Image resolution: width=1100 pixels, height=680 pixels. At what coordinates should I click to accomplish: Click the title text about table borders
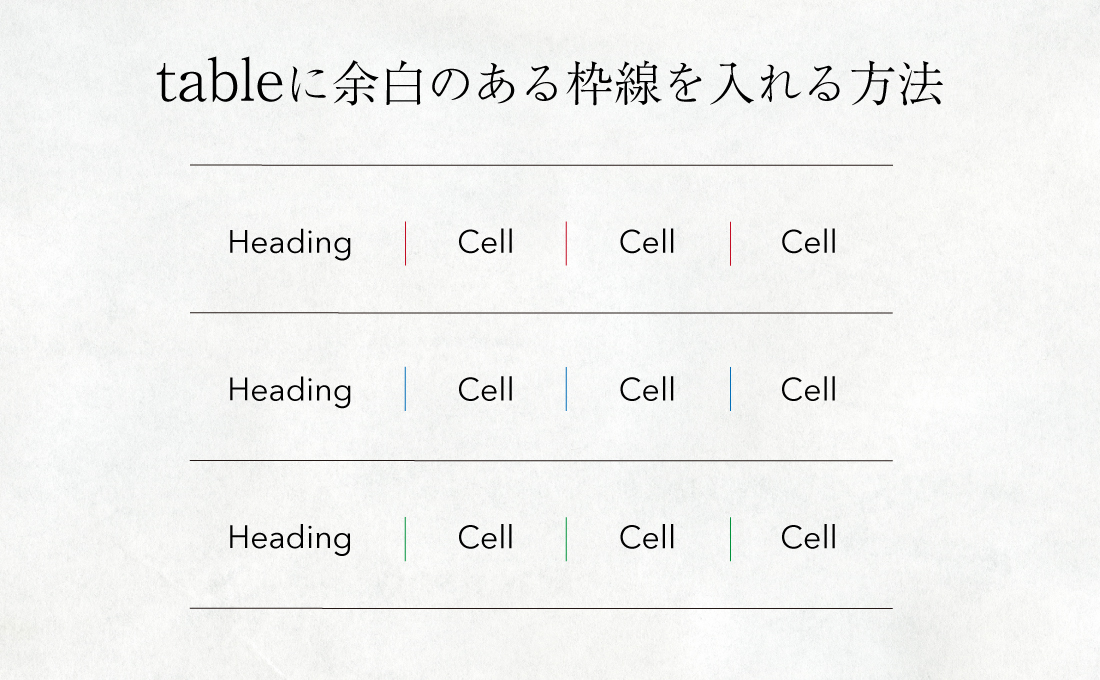[x=550, y=86]
